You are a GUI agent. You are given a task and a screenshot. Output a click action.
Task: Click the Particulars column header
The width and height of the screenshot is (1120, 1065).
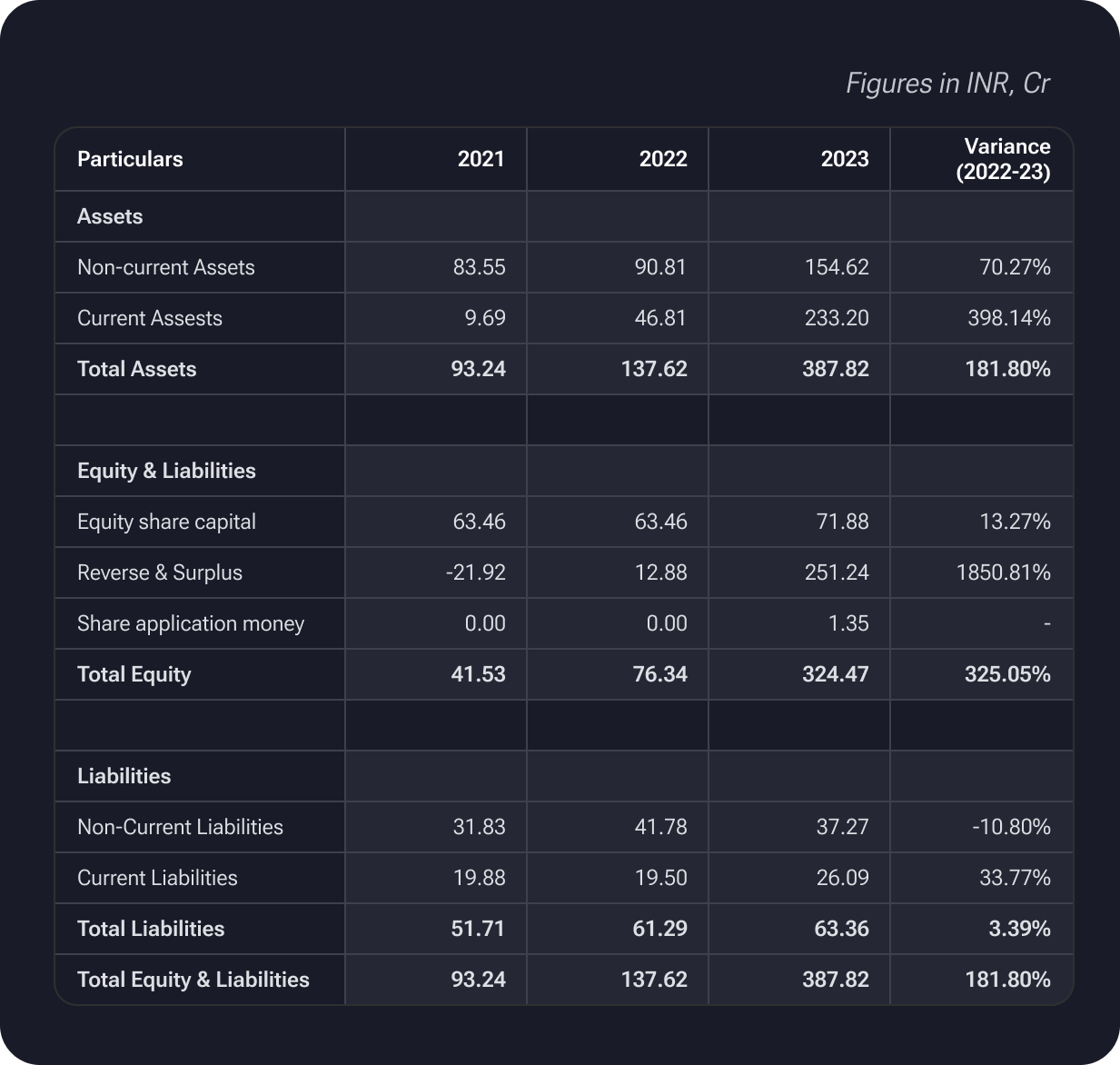(x=130, y=159)
